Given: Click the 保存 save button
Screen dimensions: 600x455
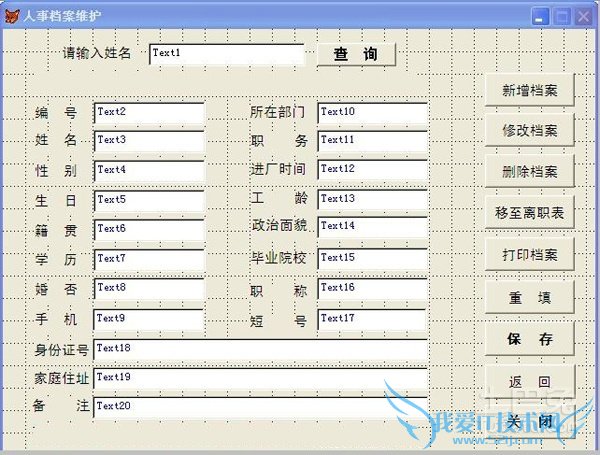Looking at the screenshot, I should click(530, 339).
